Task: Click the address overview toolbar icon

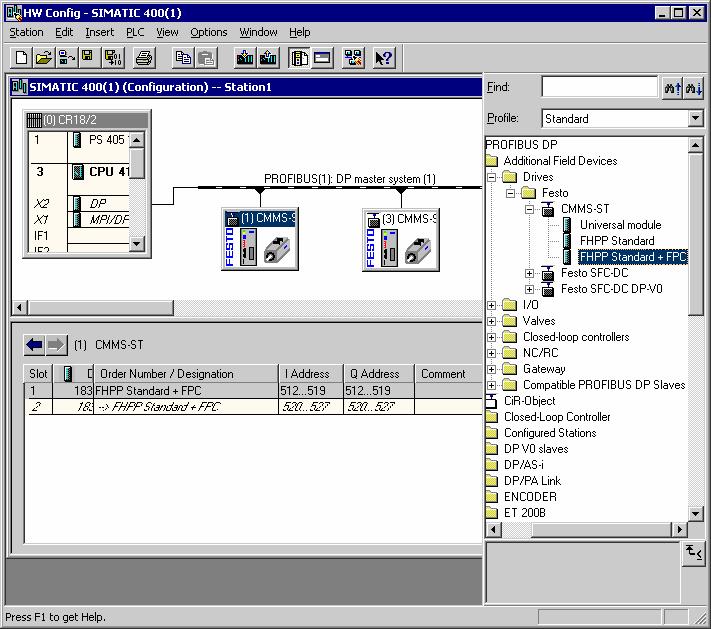Action: coord(322,58)
